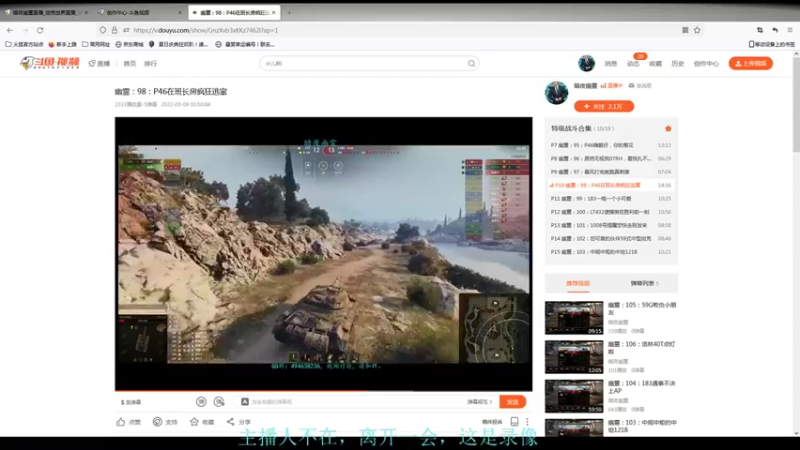Viewport: 800px width, 450px height.
Task: Click the support coin icon below video
Action: (158, 422)
